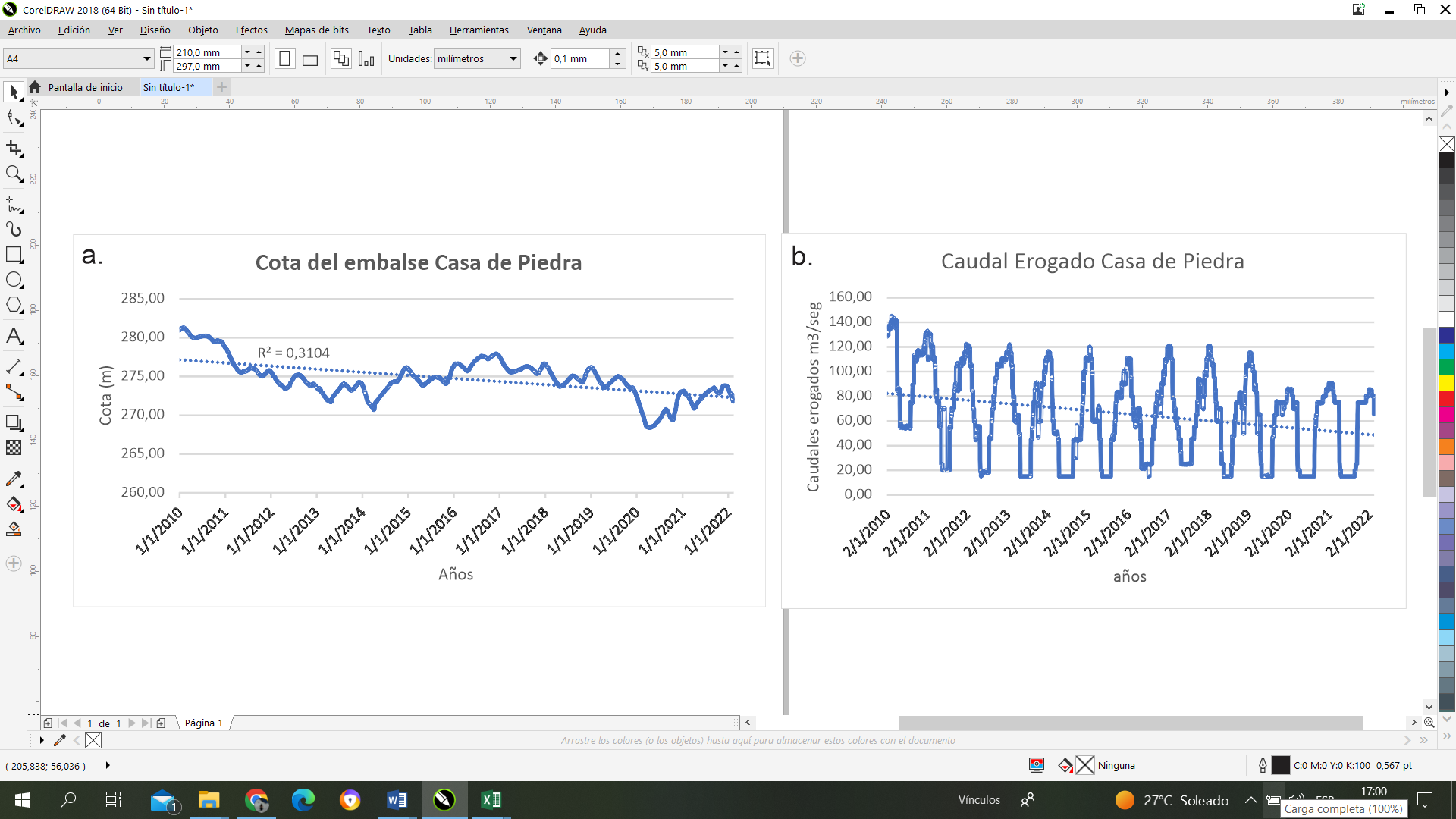
Task: Pick the Rectangle tool
Action: (x=14, y=255)
